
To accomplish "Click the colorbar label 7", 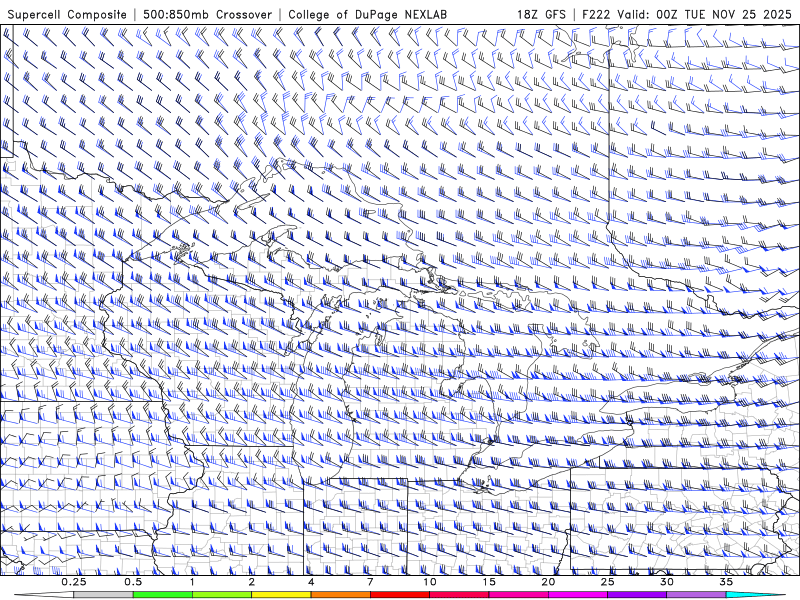I will 370,582.
